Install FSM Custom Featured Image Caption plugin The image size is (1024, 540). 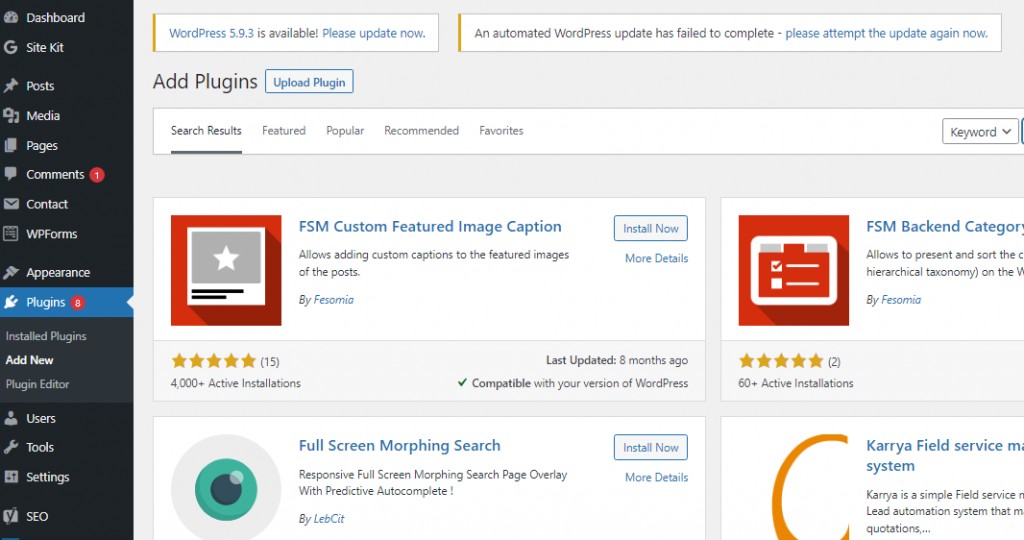[x=650, y=228]
